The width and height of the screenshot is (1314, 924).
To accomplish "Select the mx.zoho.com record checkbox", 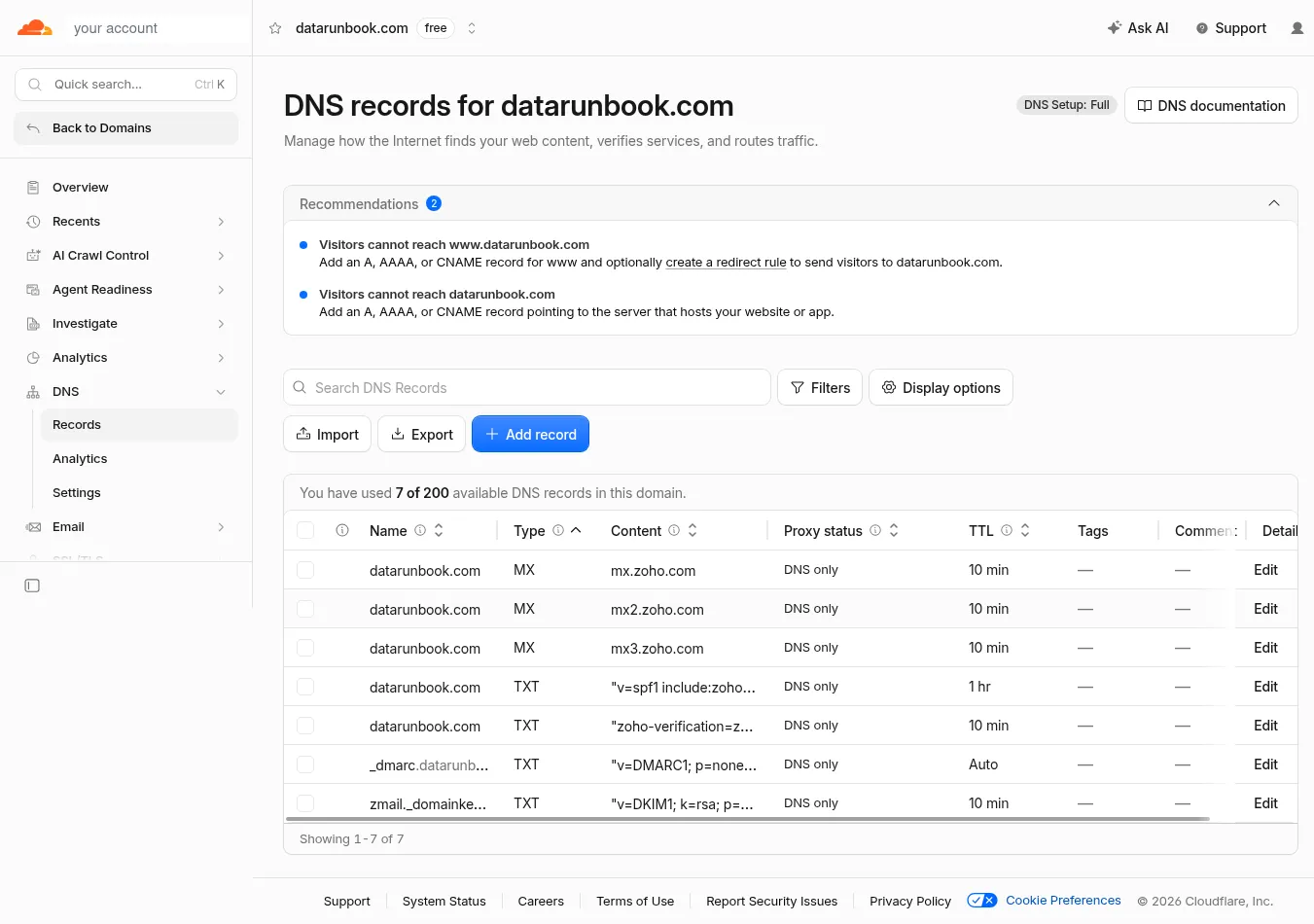I will tap(305, 570).
